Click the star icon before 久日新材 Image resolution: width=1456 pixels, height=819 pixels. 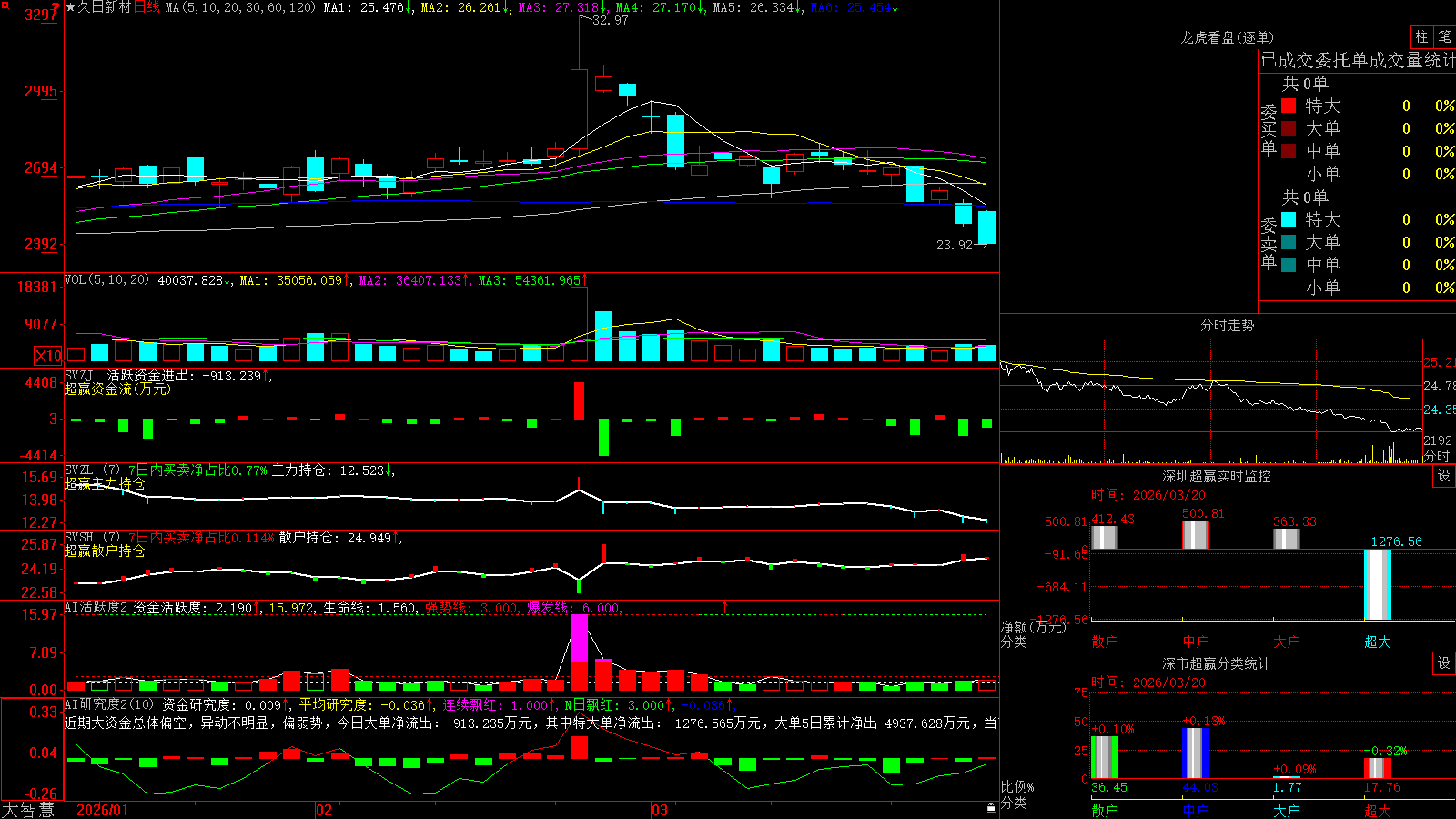(71, 7)
